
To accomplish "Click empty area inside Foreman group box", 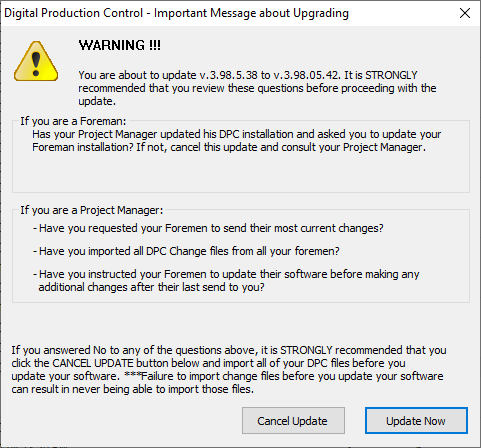I will (x=241, y=173).
